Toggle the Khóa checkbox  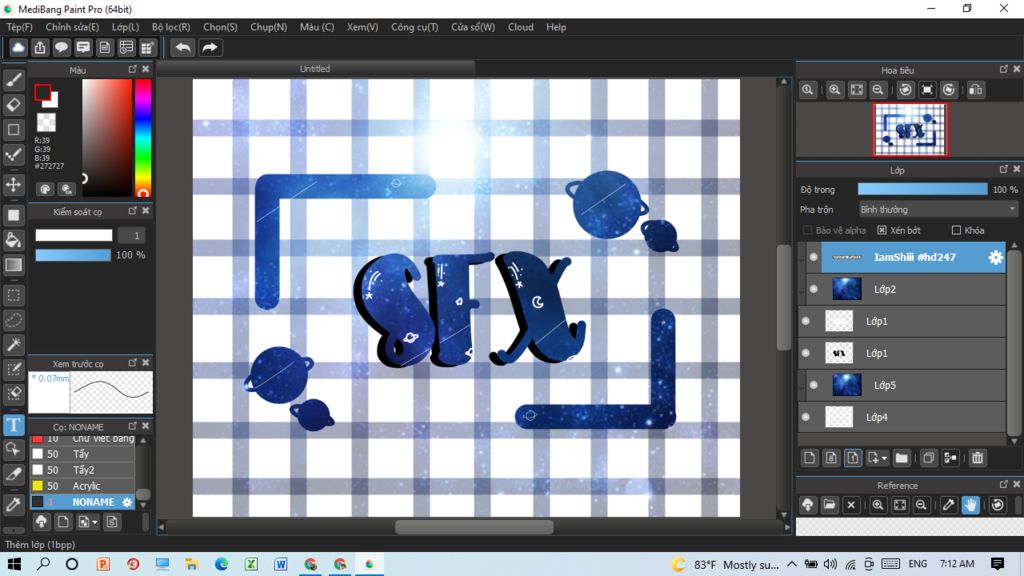coord(956,231)
